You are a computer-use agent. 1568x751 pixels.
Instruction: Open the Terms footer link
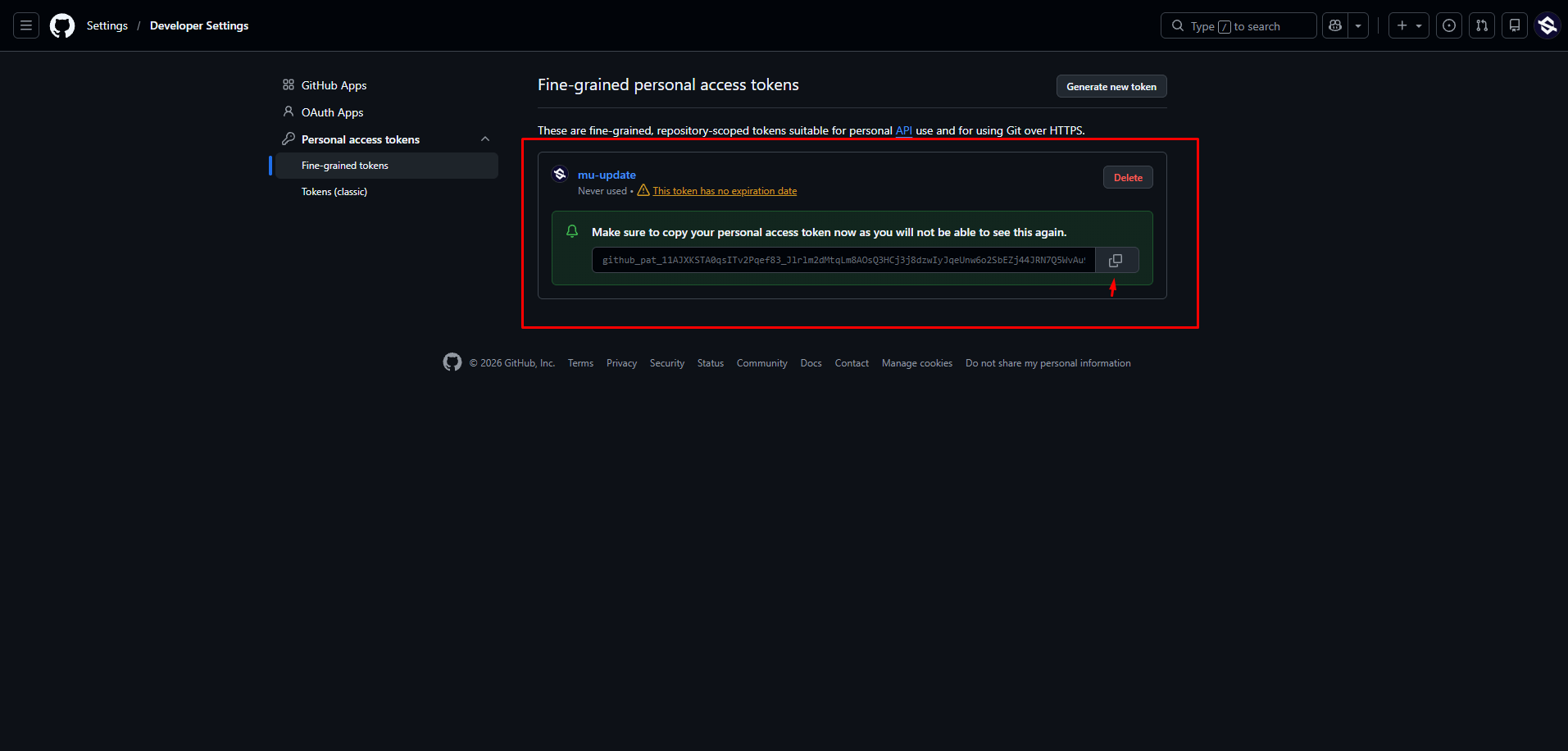(580, 363)
